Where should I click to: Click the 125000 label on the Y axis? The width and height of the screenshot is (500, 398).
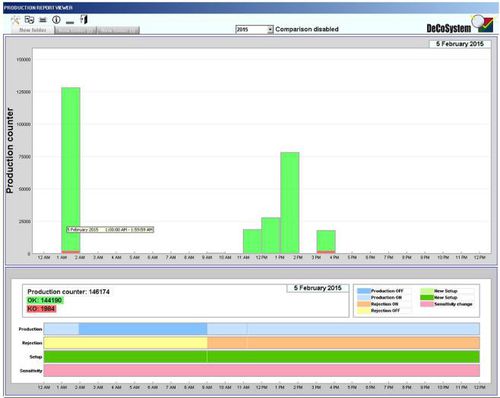click(23, 92)
